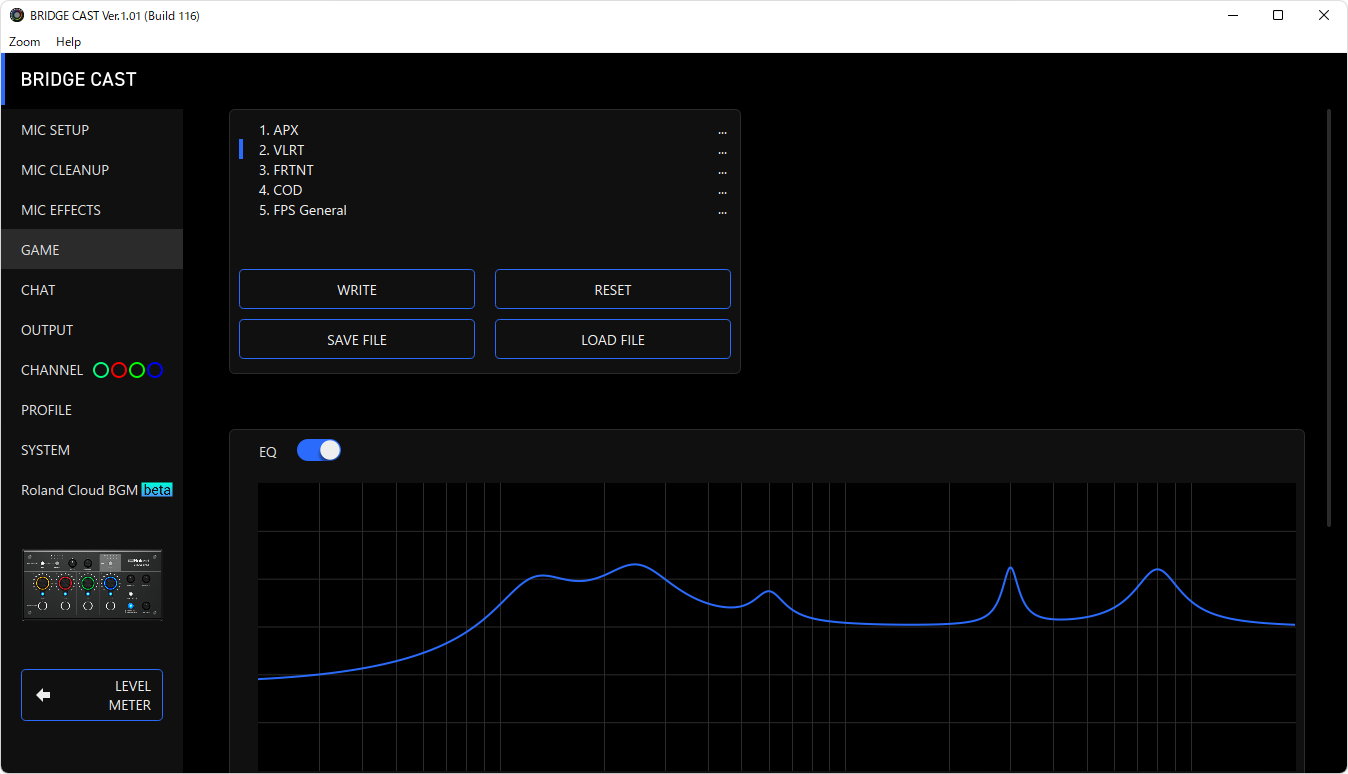Click the lime channel circle icon
Viewport: 1348px width, 774px height.
tap(137, 370)
